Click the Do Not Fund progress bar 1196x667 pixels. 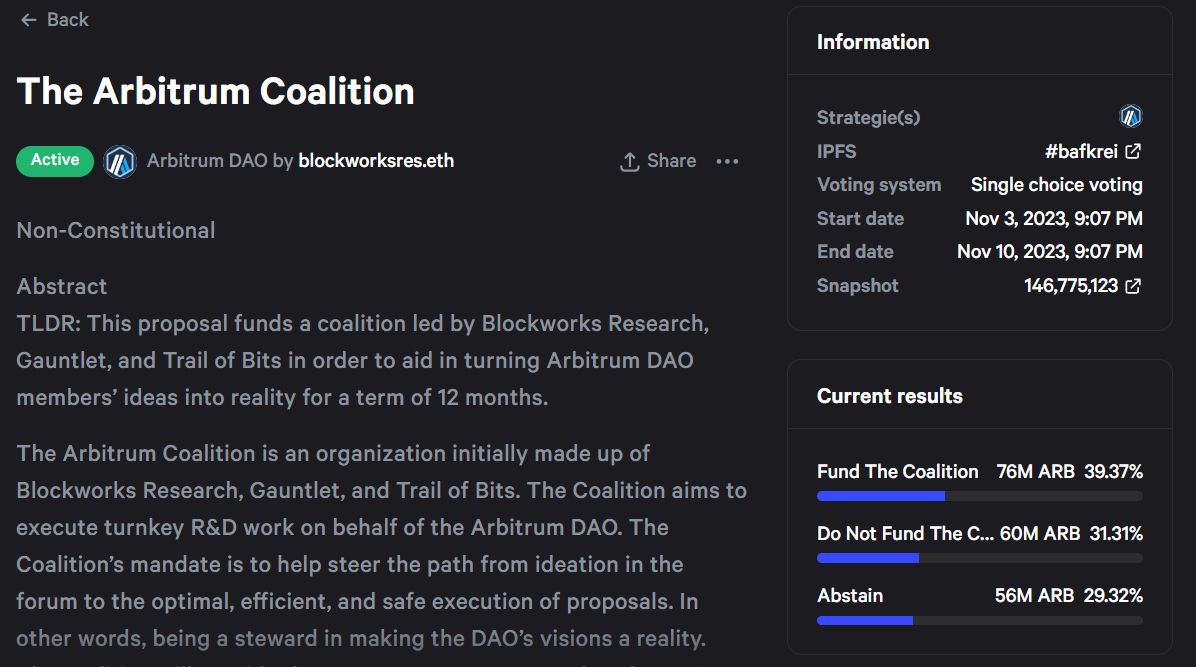pos(979,558)
